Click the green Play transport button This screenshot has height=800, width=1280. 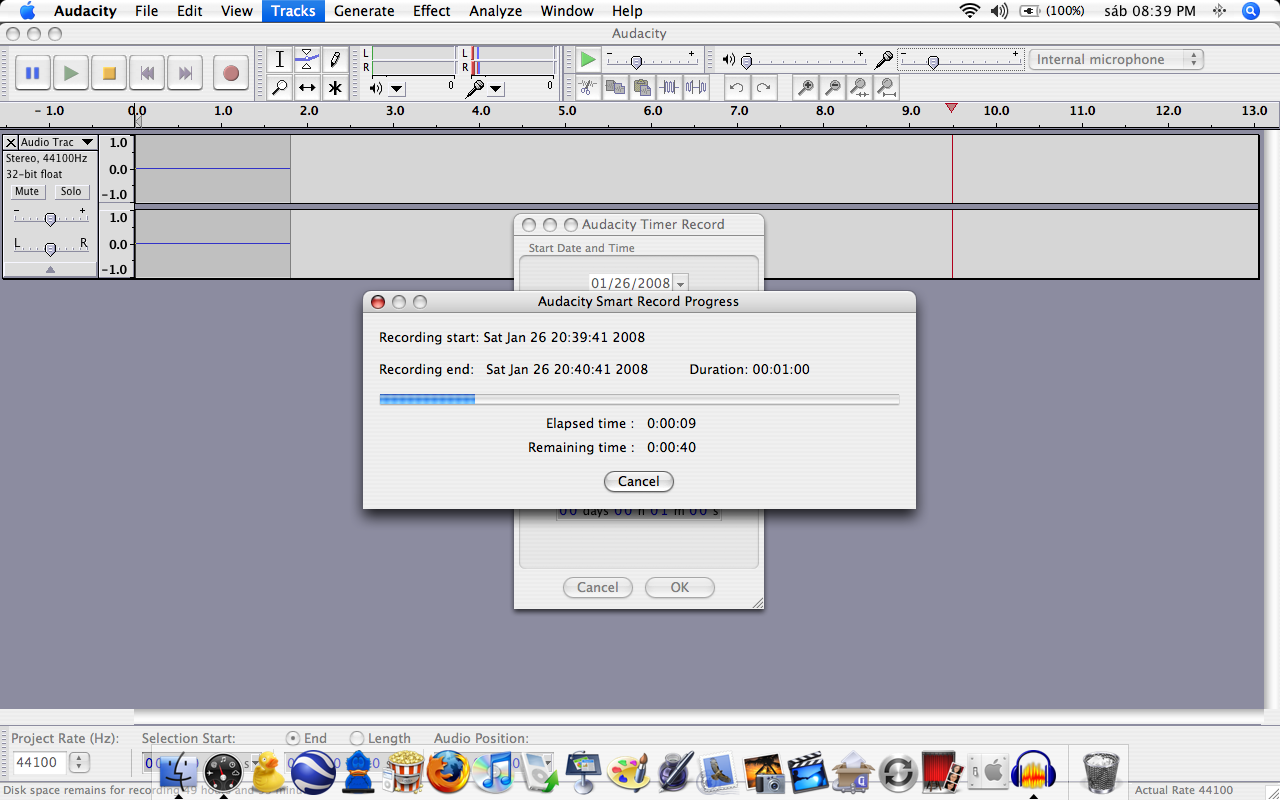(70, 73)
